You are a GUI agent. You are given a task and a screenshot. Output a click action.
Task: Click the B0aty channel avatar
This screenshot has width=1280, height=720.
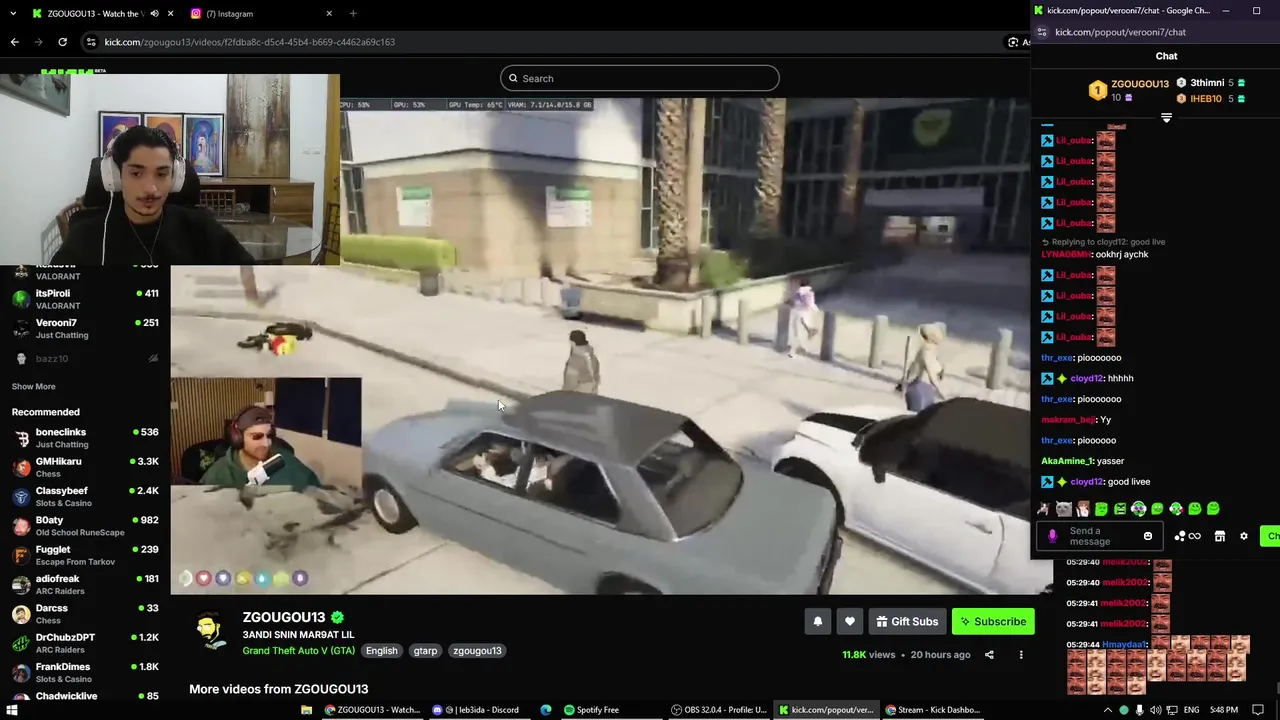click(21, 525)
